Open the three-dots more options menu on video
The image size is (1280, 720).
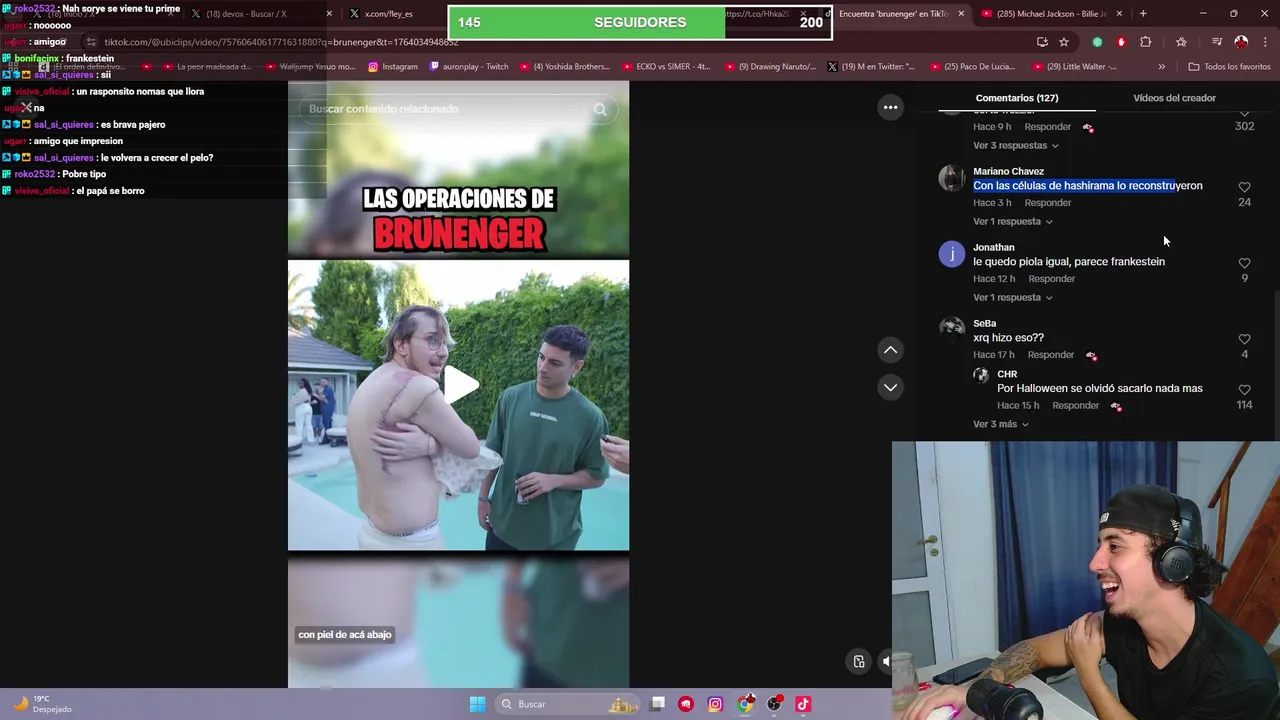890,107
